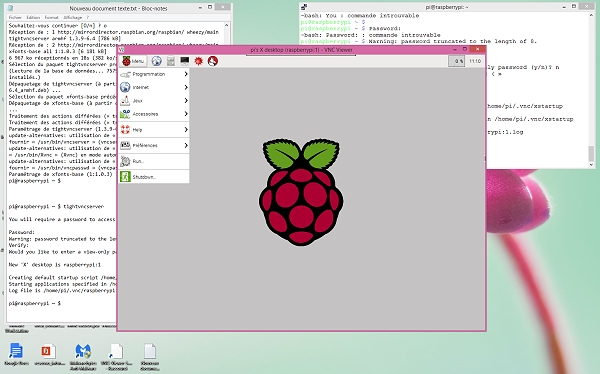
Task: Click the PuTTY terminal scroll-down arrow
Action: pyautogui.click(x=591, y=165)
